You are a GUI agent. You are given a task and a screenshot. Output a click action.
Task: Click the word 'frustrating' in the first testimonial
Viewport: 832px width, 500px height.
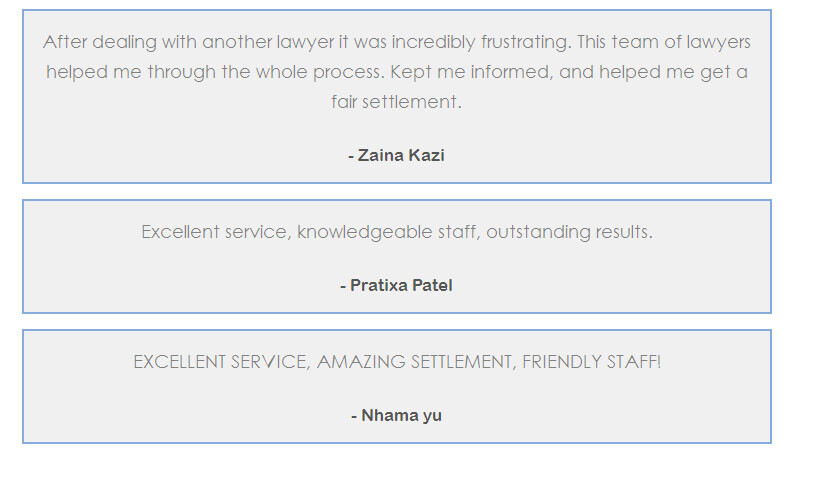pos(526,42)
